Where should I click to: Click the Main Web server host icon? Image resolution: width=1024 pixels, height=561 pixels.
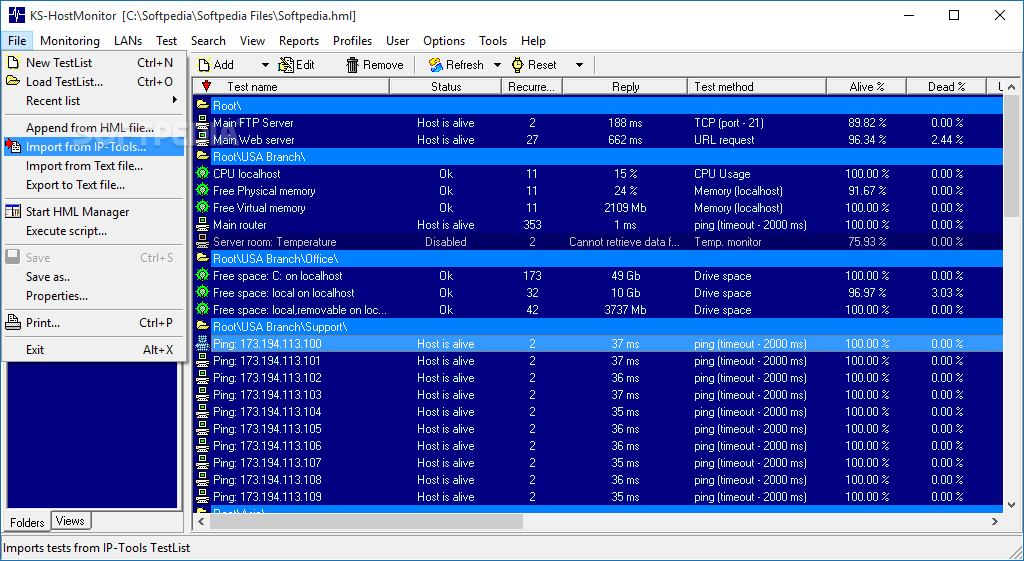click(x=202, y=140)
